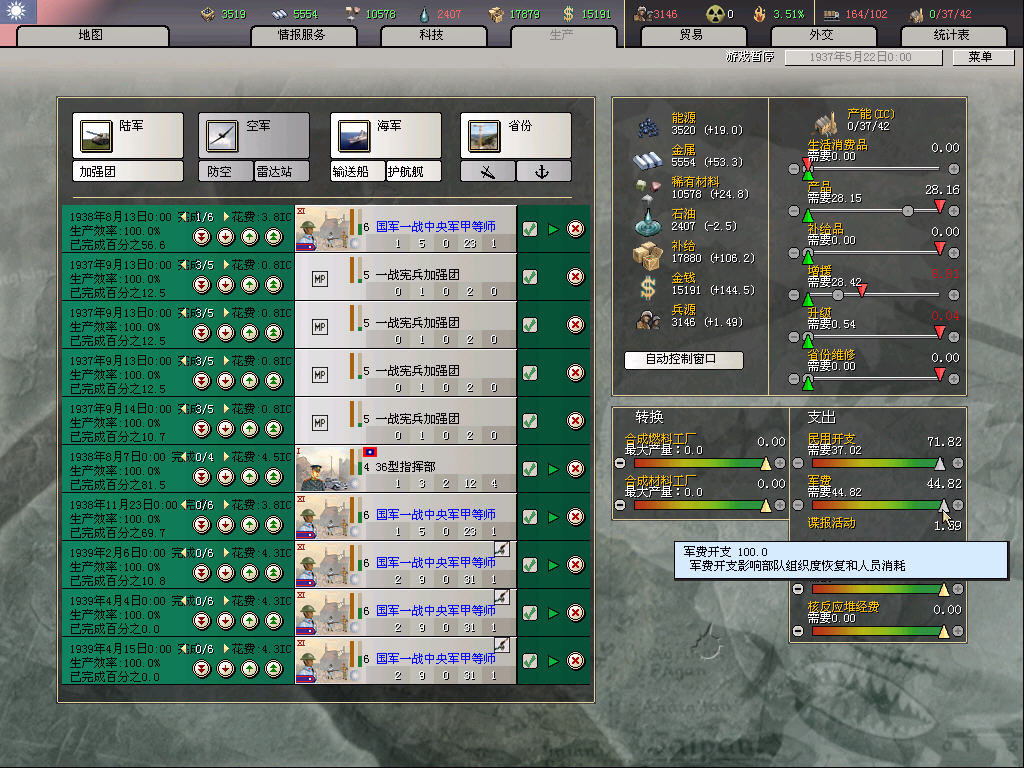Viewport: 1024px width, 768px height.
Task: Move first production row to top priority
Action: pos(273,237)
